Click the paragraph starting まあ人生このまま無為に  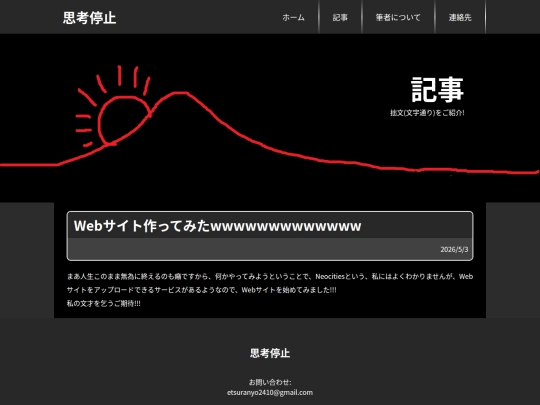tap(270, 283)
